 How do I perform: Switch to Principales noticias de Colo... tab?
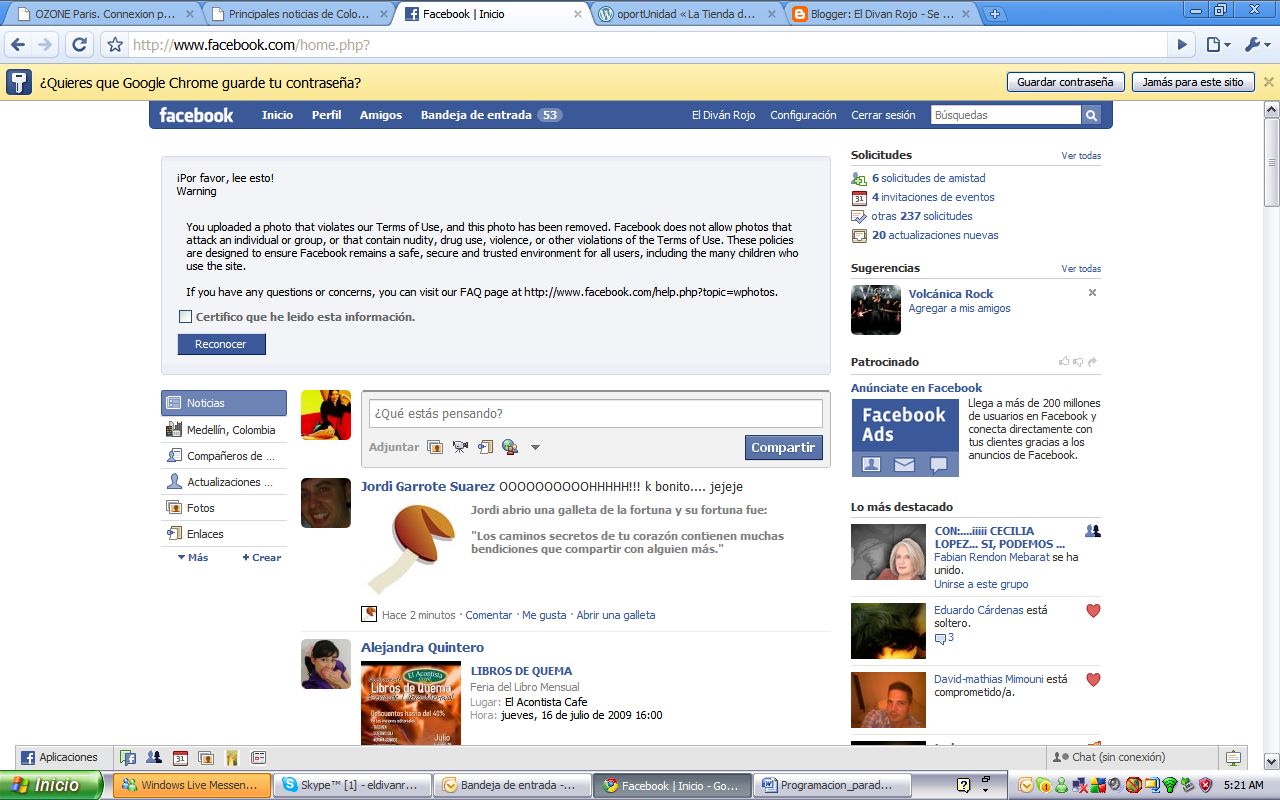298,14
